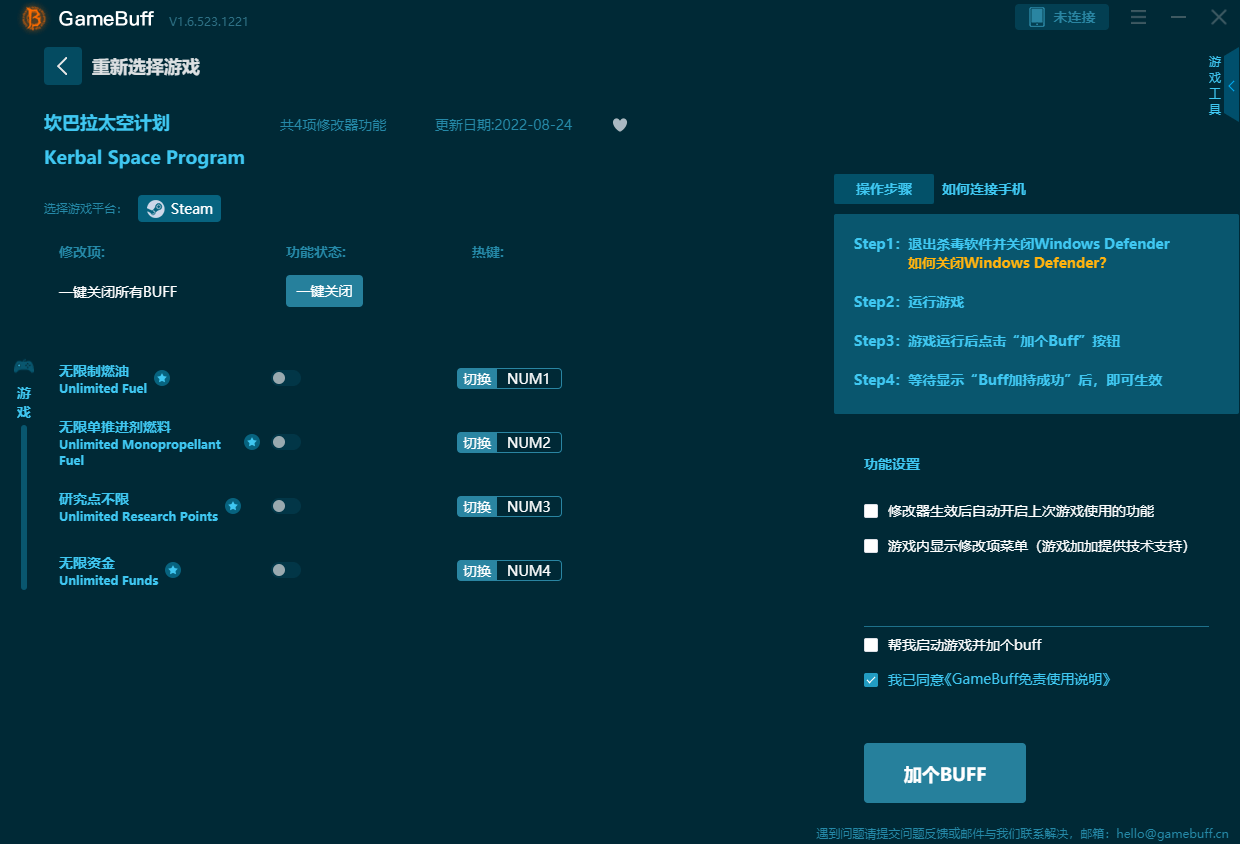
Task: Open the Steam platform selector
Action: coord(180,209)
